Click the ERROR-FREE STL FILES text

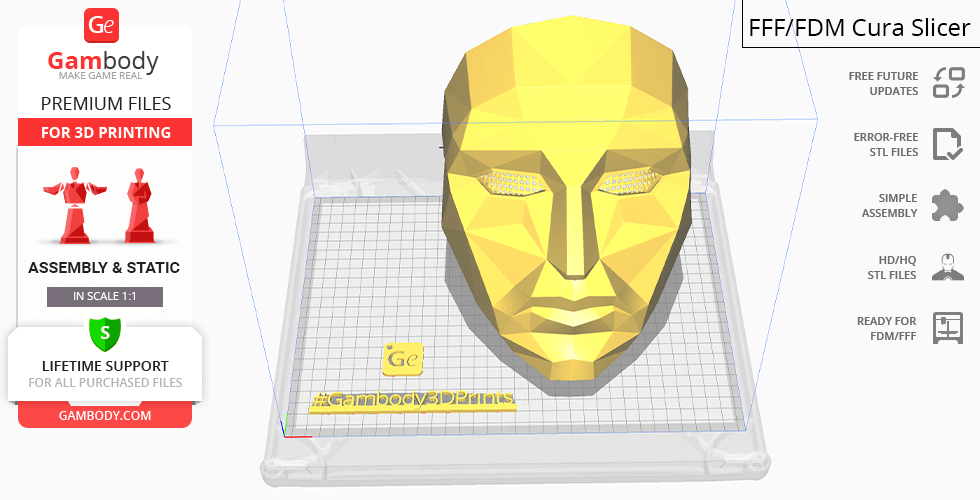(886, 144)
